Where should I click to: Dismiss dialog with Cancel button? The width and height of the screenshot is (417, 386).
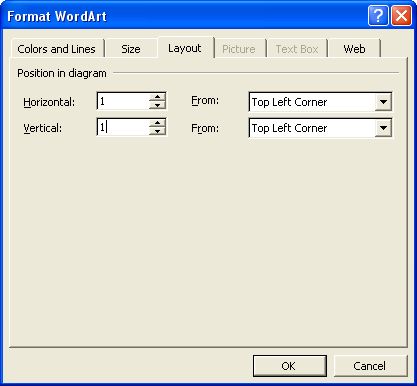(x=370, y=366)
